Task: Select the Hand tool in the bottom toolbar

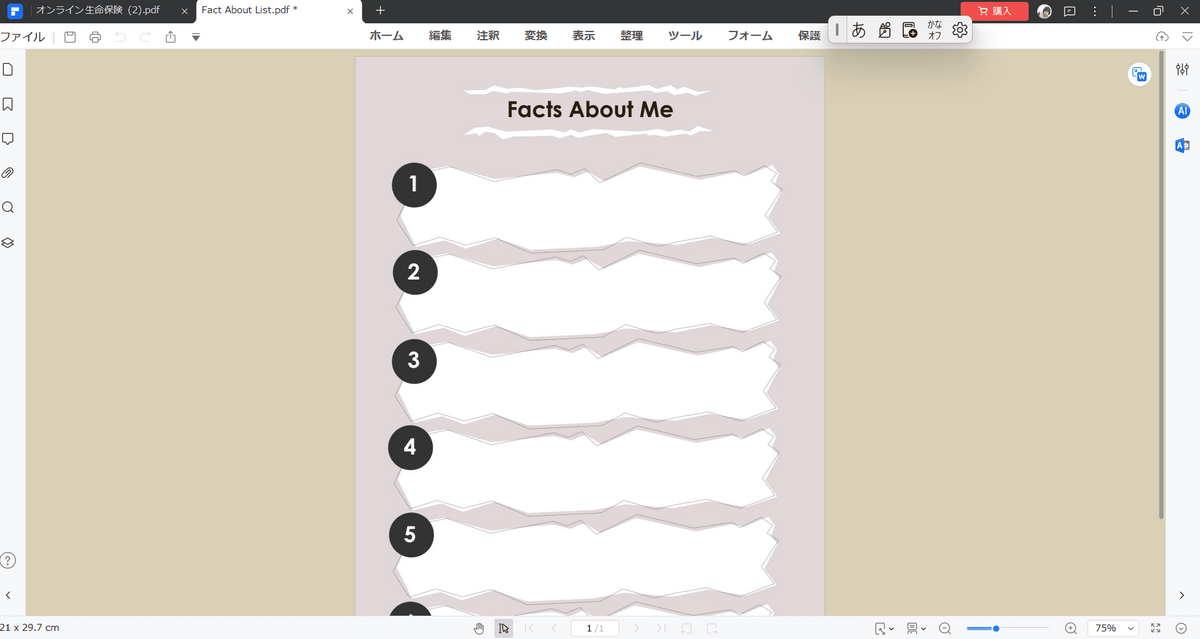Action: click(x=479, y=628)
